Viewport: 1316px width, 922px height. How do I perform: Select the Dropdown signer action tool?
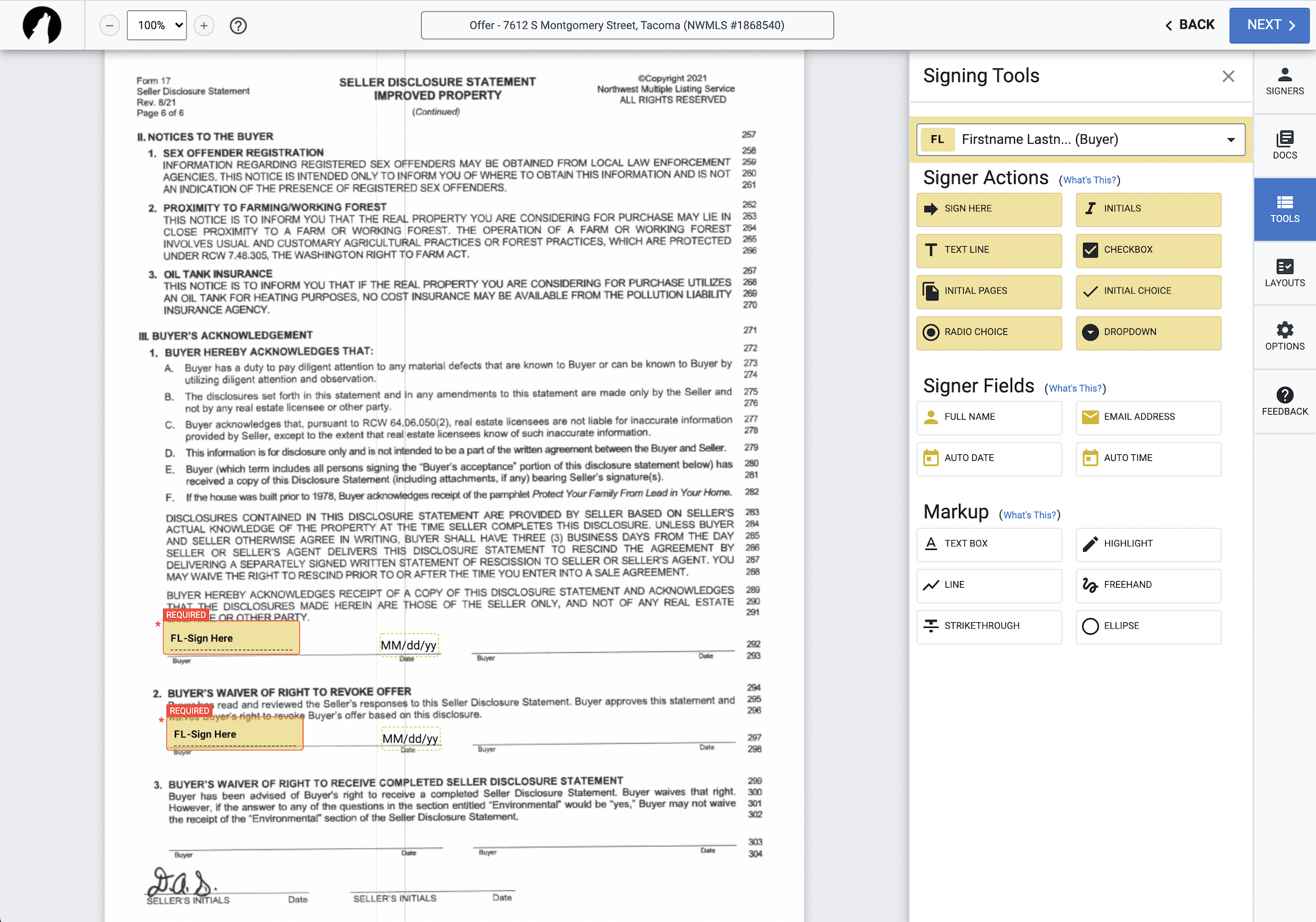tap(1148, 333)
